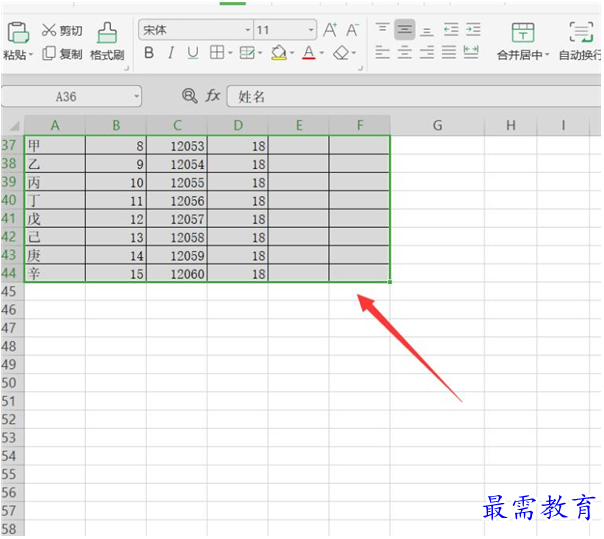
Task: Open the clipboard group dialog launcher
Action: tap(126, 68)
